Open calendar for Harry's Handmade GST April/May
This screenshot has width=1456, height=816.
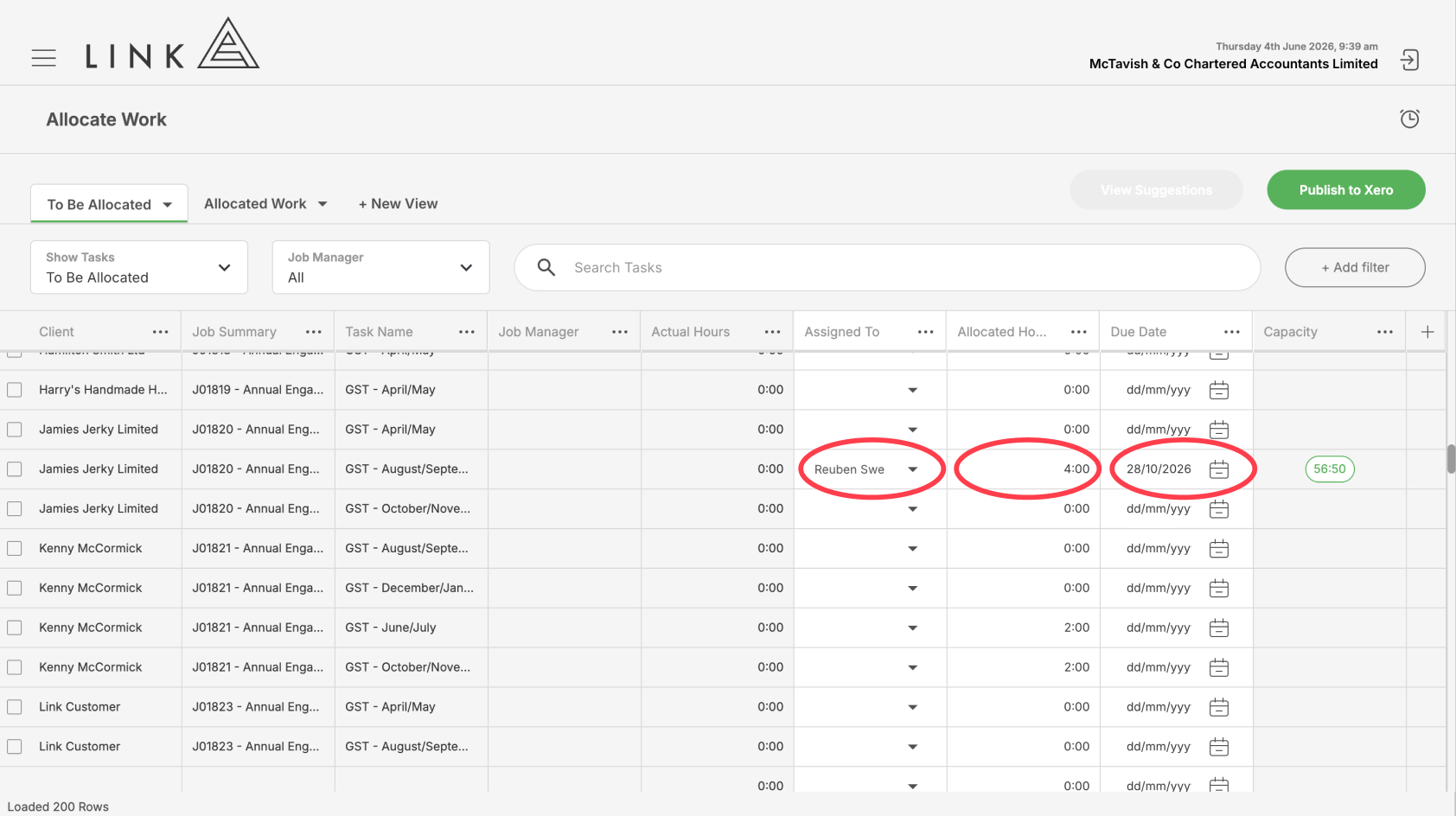pyautogui.click(x=1219, y=390)
